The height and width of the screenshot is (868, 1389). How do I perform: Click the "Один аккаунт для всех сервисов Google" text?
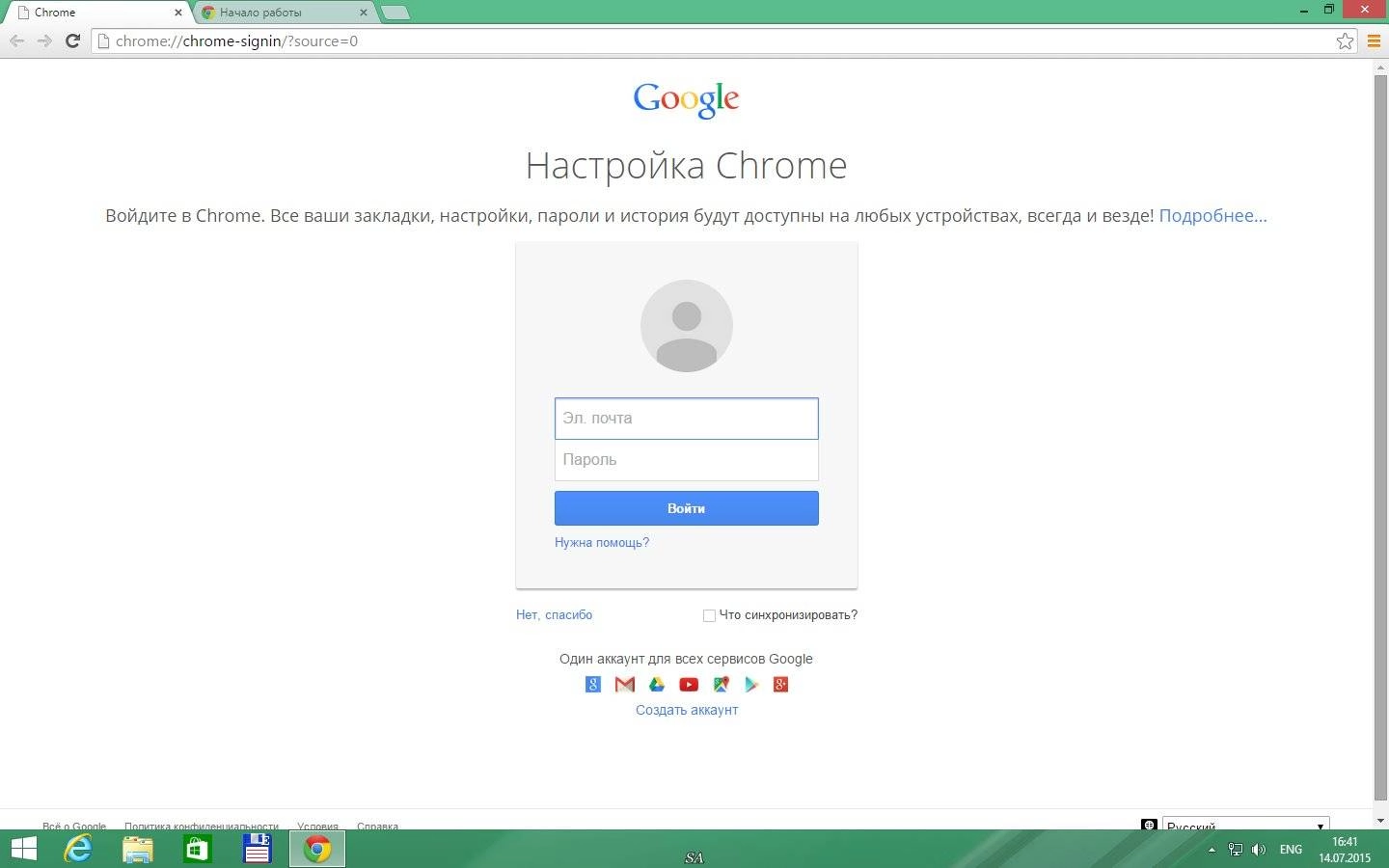click(686, 659)
